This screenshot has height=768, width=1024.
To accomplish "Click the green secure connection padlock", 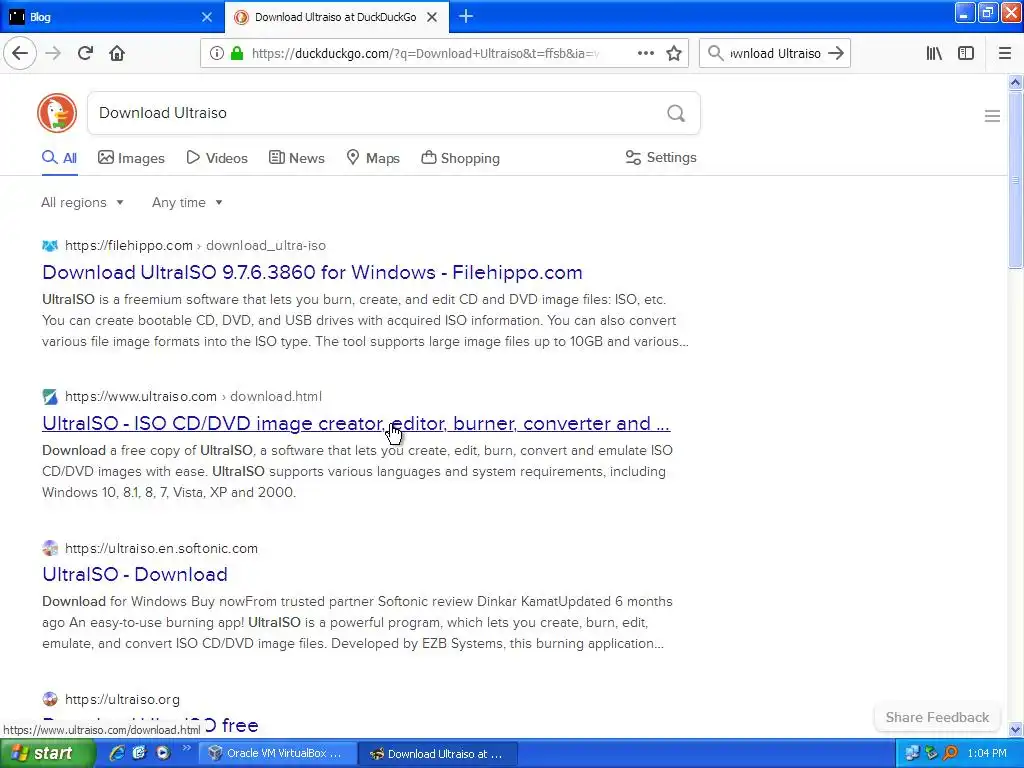I will [x=237, y=54].
